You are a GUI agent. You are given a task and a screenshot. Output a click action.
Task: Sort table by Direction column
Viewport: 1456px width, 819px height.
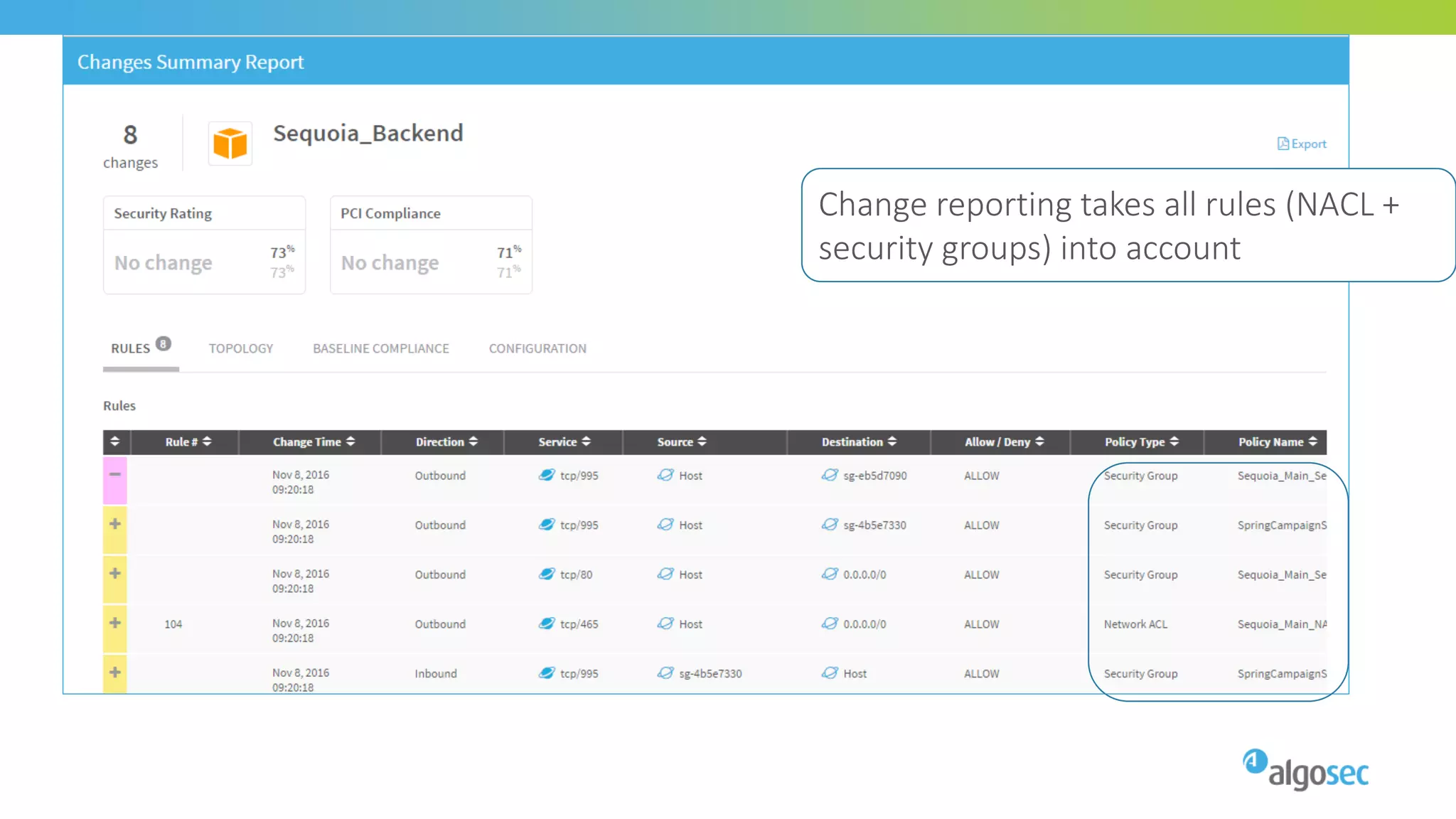click(446, 441)
